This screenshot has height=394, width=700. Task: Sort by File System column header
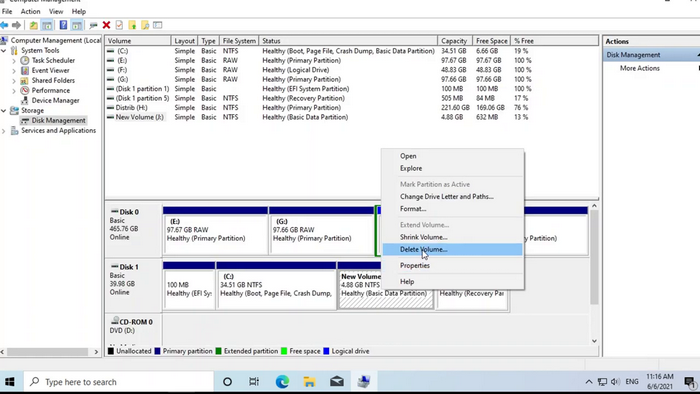239,41
